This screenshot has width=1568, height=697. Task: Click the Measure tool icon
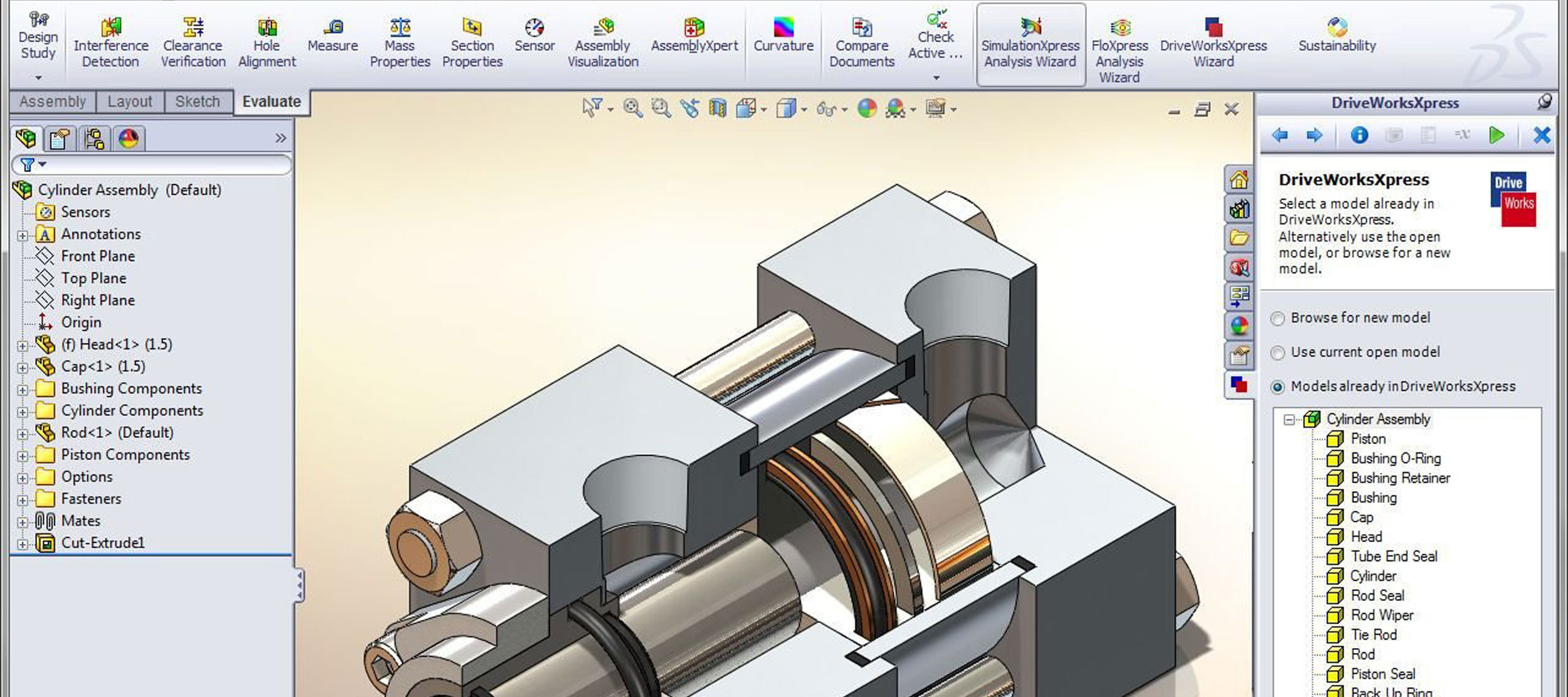pyautogui.click(x=333, y=28)
